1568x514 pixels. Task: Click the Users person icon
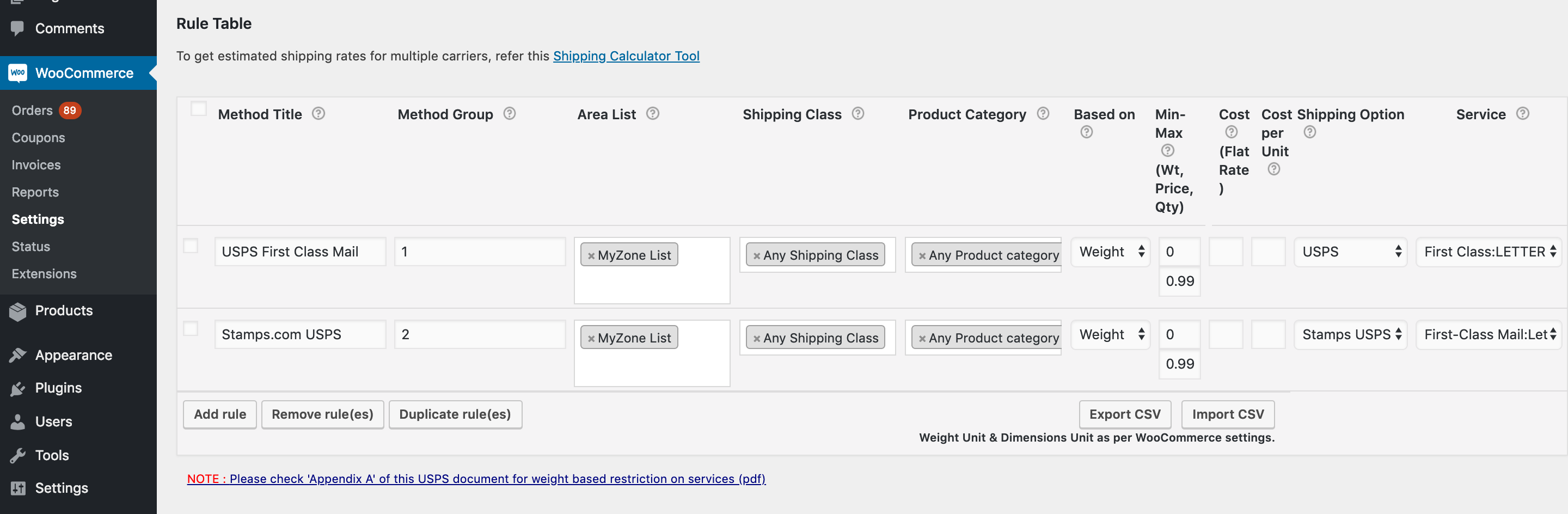(17, 422)
